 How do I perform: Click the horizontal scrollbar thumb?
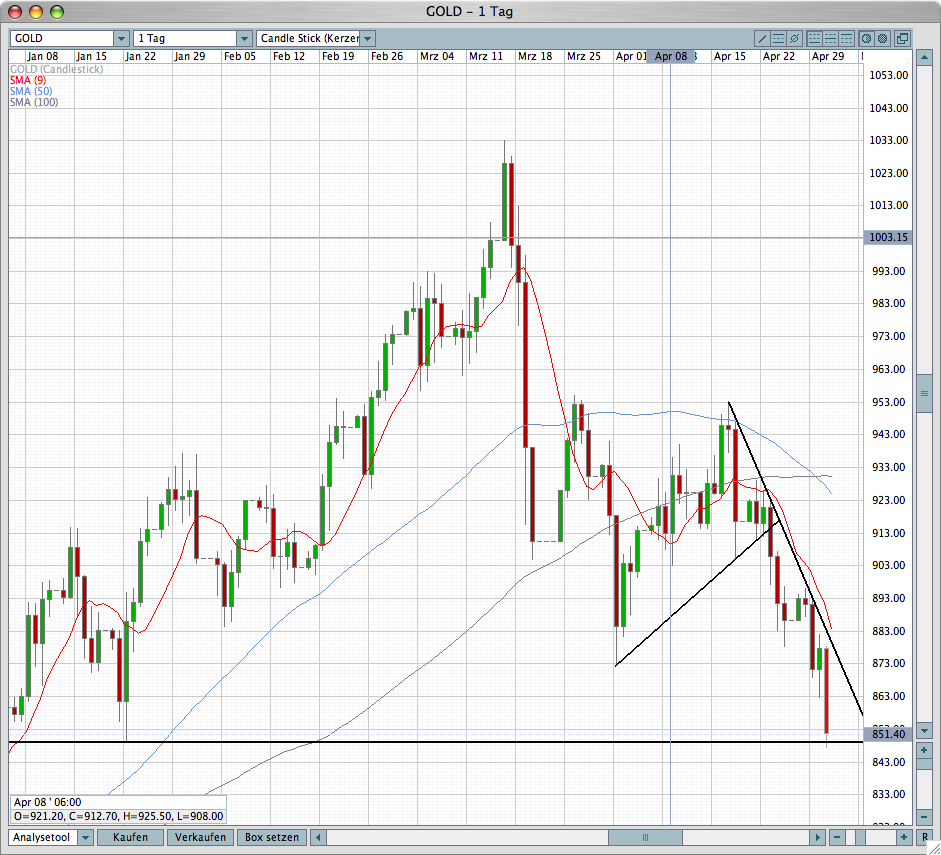pos(645,838)
